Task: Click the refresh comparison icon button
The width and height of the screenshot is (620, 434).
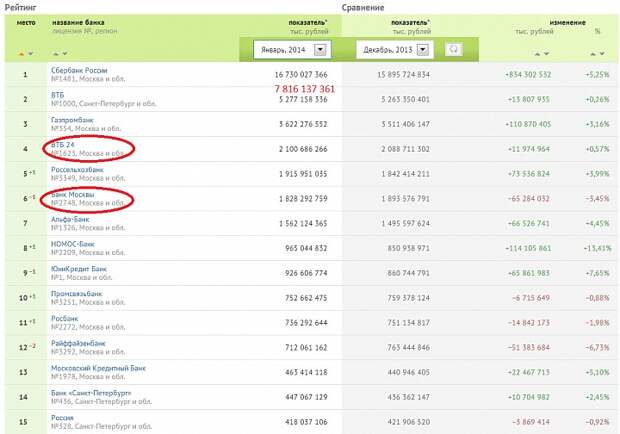Action: click(x=454, y=49)
